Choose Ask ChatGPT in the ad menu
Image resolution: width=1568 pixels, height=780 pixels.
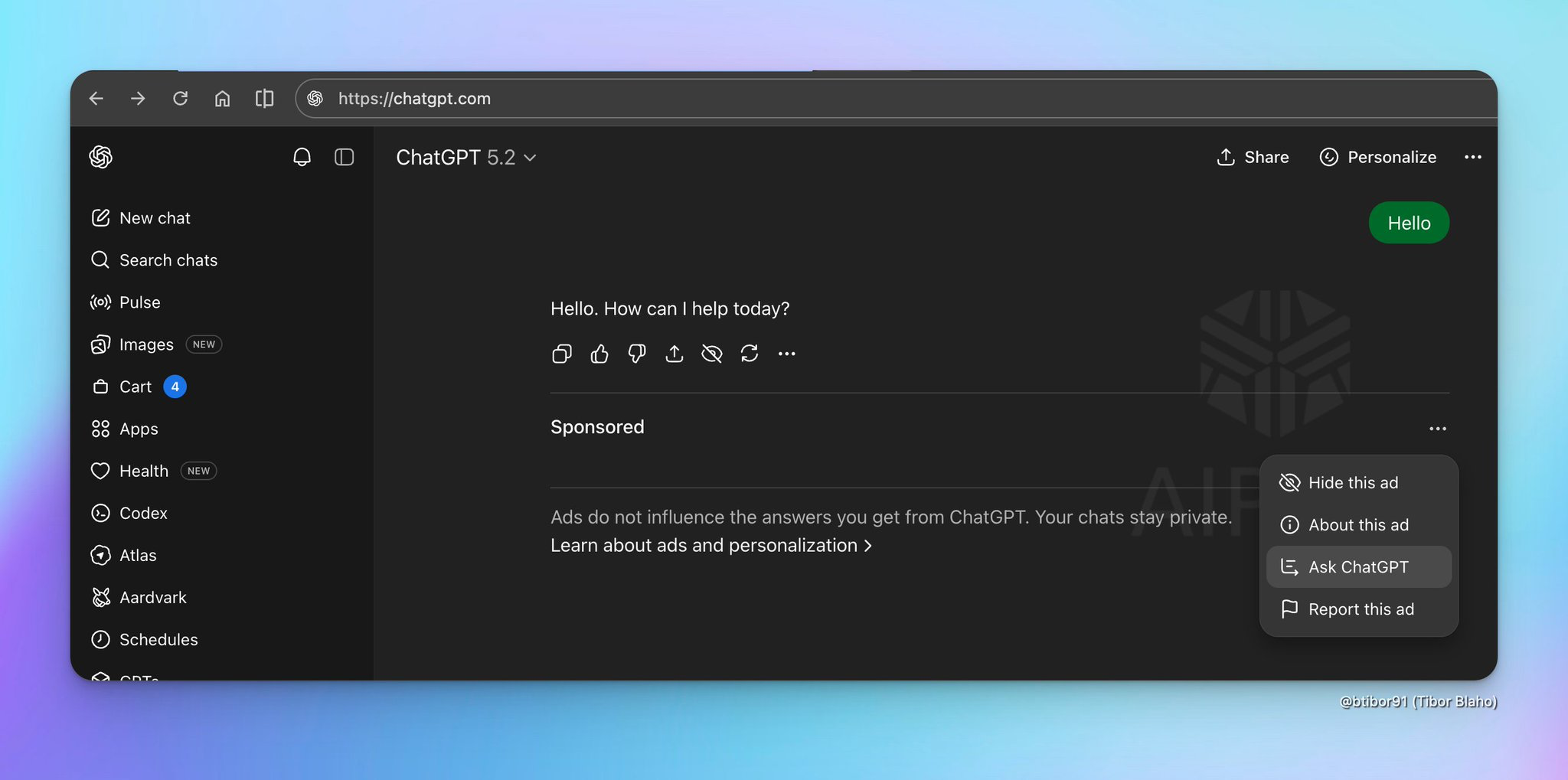tap(1359, 567)
